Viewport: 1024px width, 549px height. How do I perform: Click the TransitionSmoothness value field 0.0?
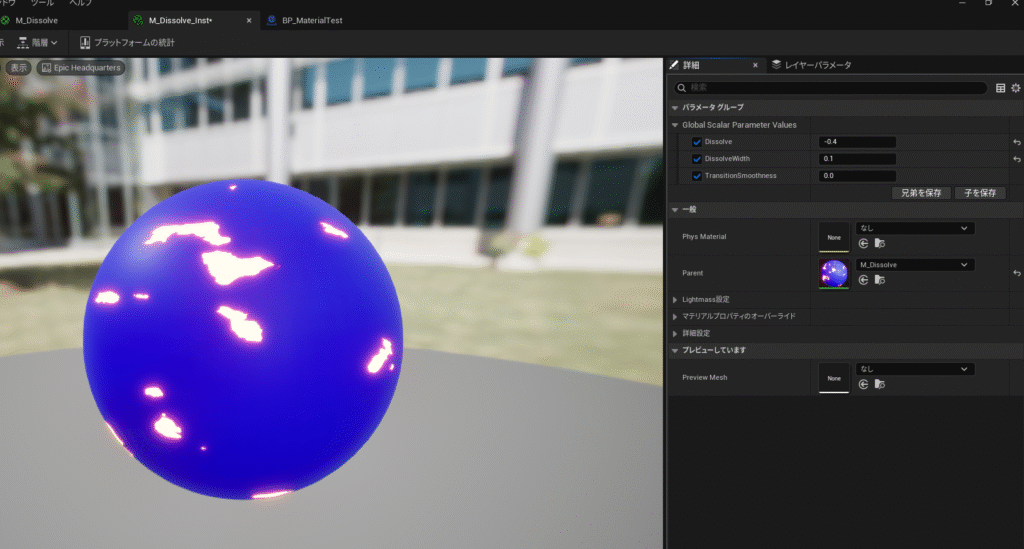857,176
